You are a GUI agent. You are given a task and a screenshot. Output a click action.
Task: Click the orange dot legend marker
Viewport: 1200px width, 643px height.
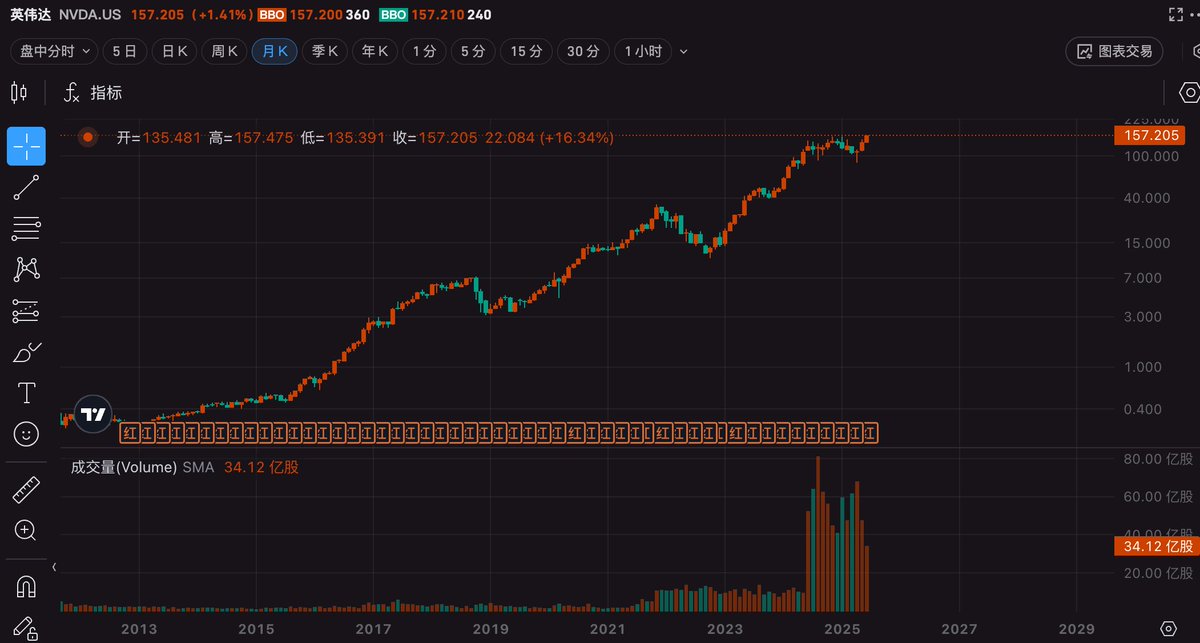pos(88,137)
